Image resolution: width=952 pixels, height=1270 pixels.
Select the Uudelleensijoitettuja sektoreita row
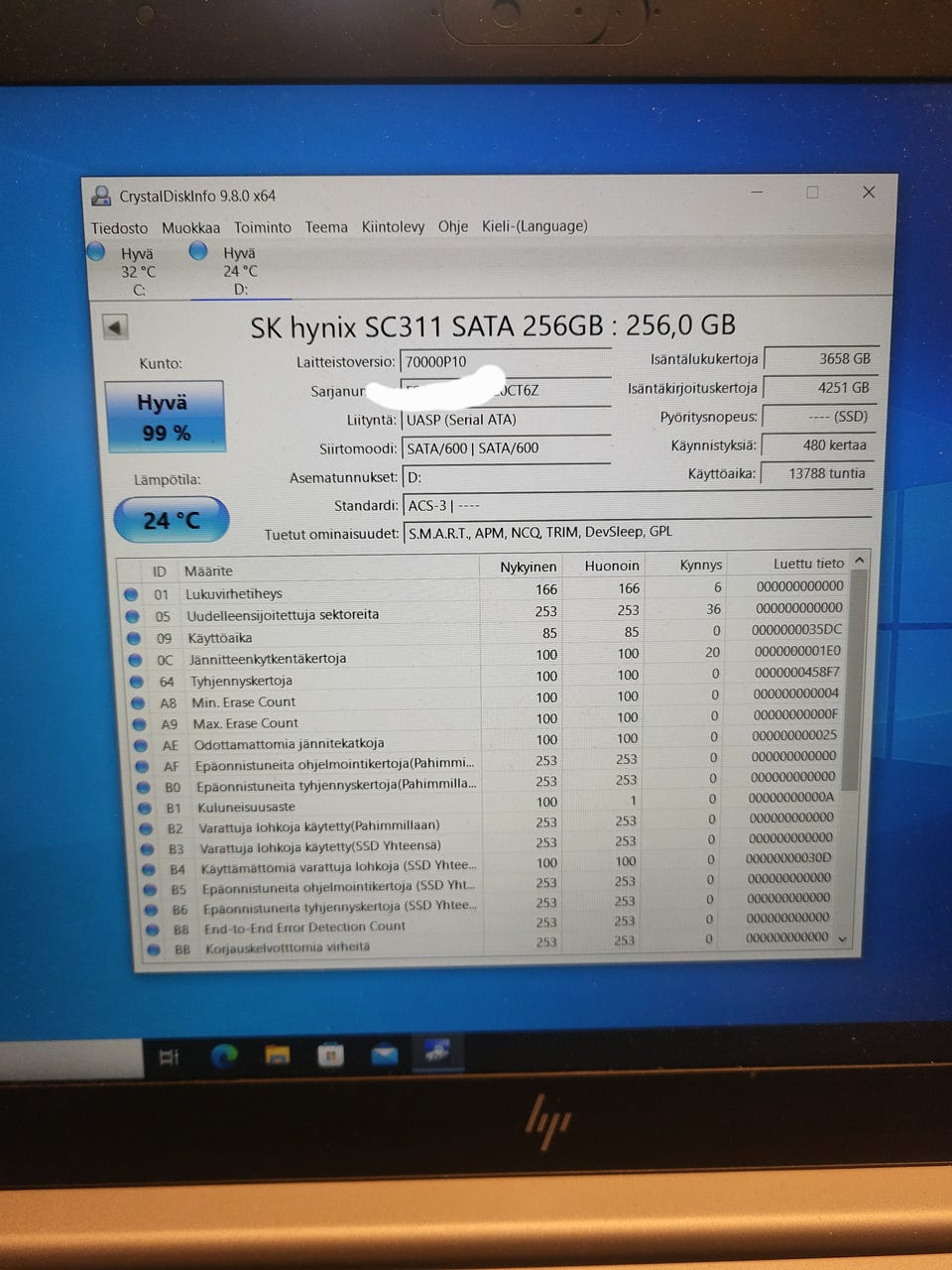coord(485,612)
